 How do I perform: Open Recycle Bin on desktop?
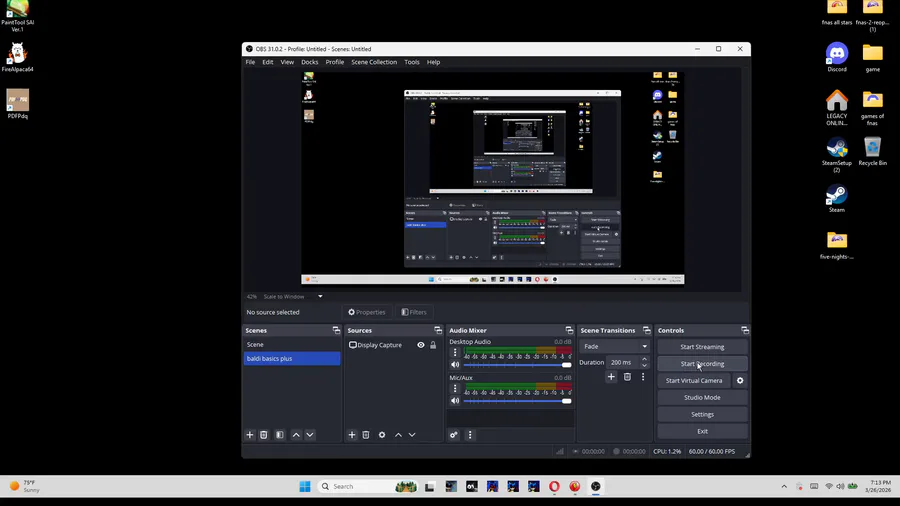pyautogui.click(x=872, y=151)
